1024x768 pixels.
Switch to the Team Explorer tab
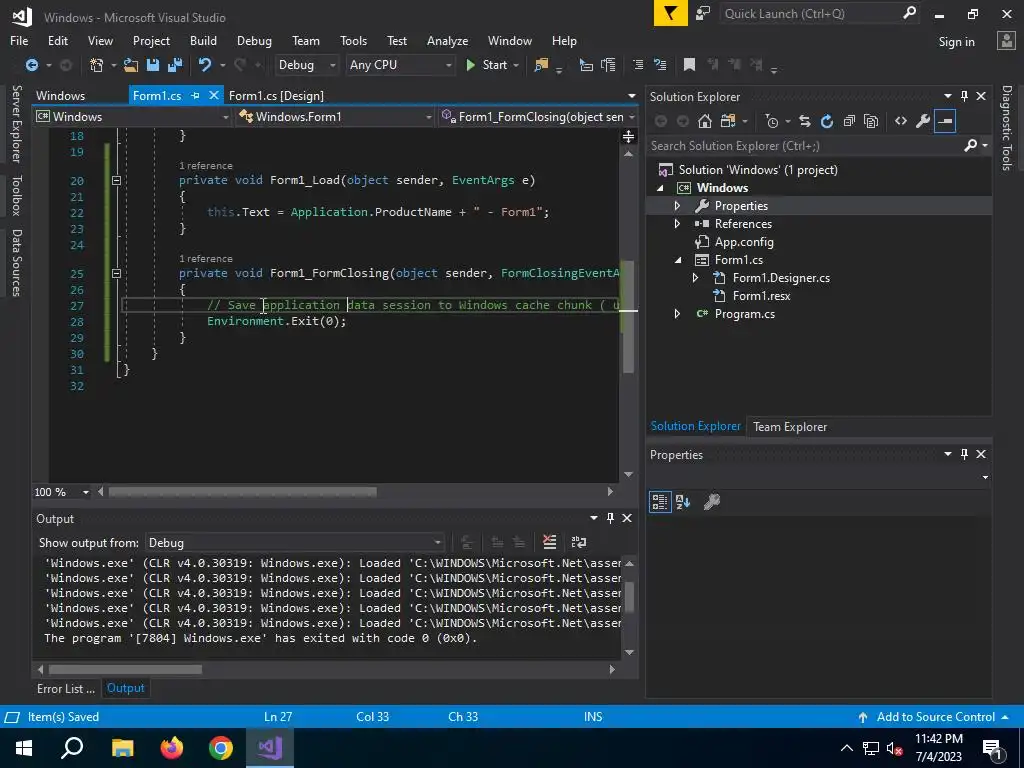tap(790, 426)
